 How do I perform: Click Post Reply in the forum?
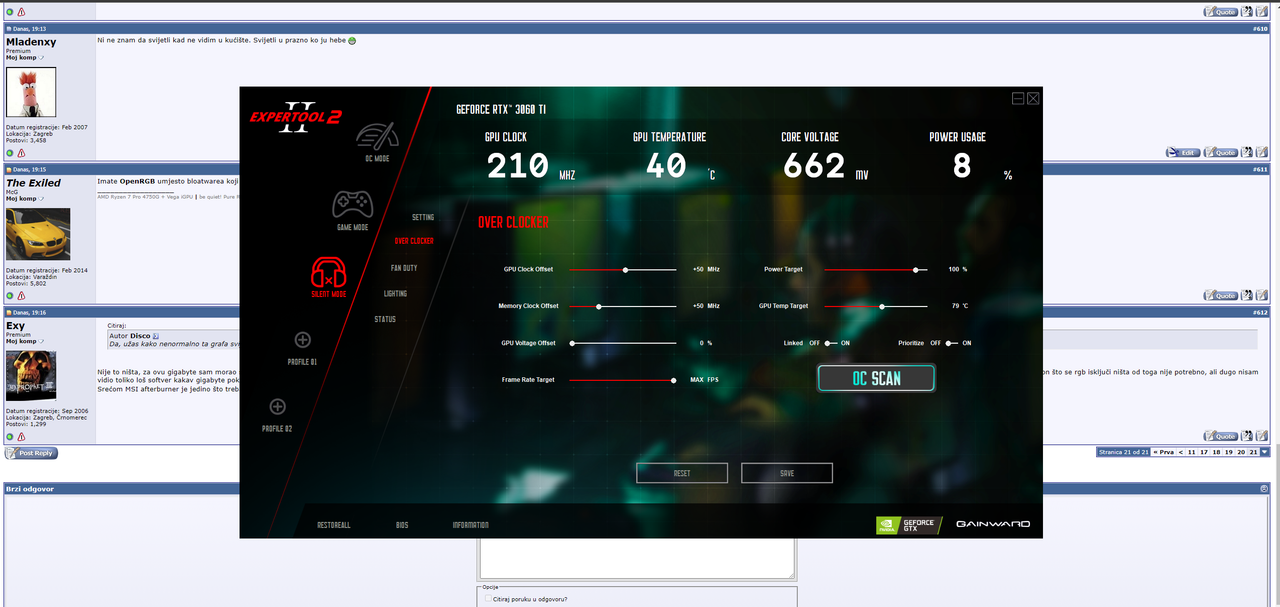coord(32,453)
